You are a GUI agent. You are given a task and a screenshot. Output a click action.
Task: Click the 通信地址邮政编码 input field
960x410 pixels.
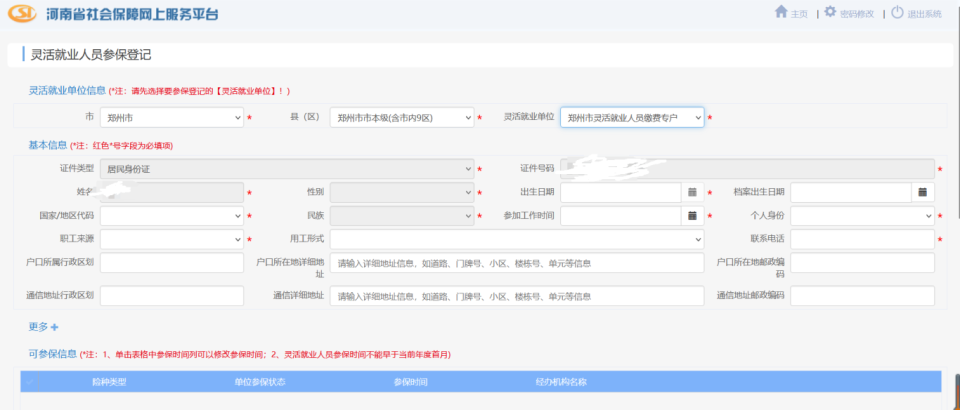862,296
